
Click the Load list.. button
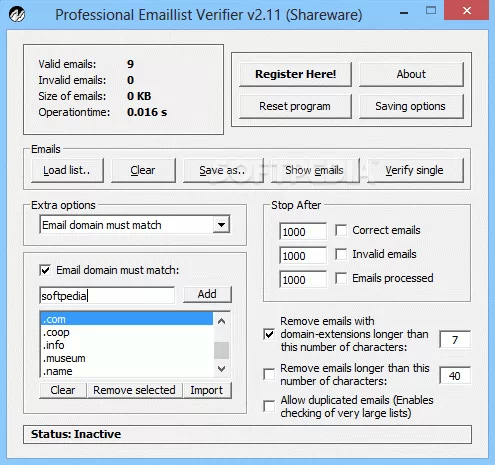click(67, 170)
